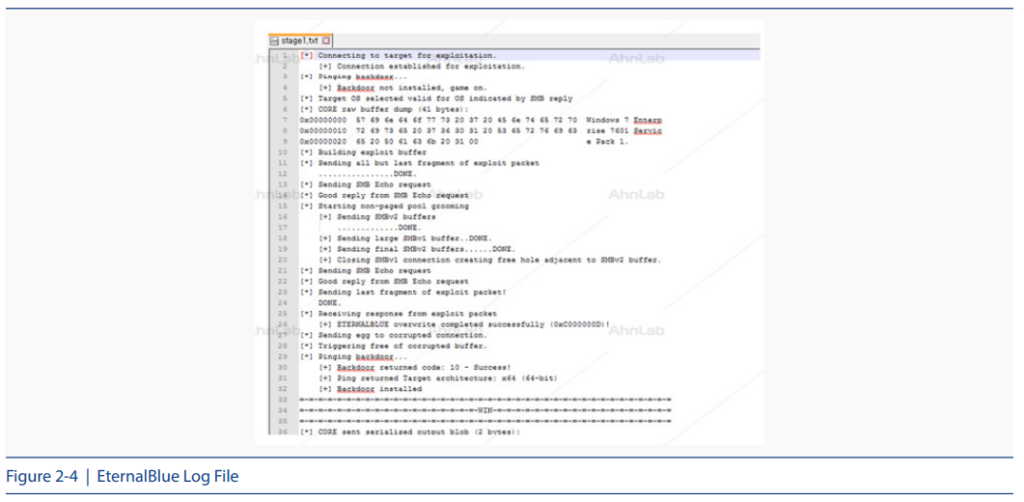
Task: Click line number 36 in the gutter
Action: pos(284,432)
